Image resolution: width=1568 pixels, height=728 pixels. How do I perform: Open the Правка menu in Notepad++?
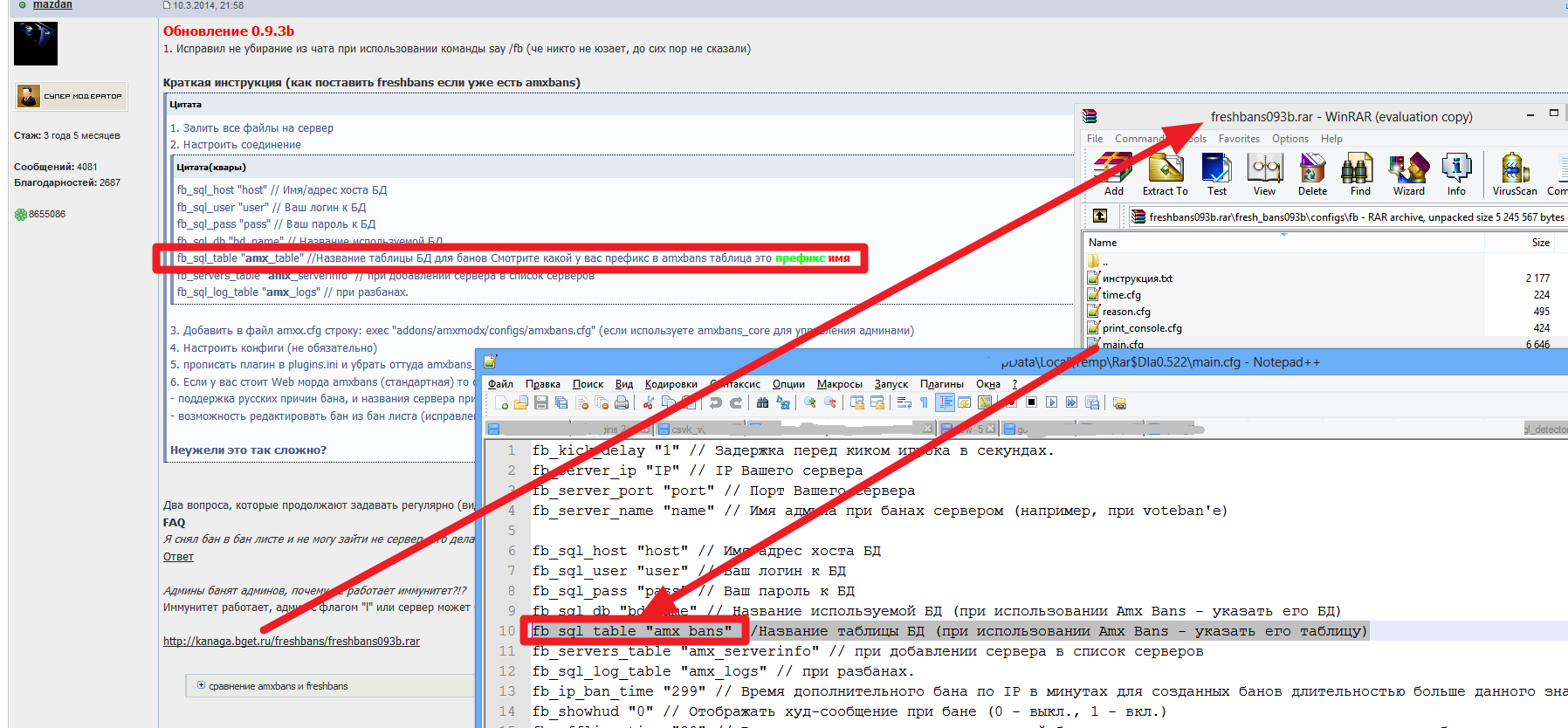[542, 384]
